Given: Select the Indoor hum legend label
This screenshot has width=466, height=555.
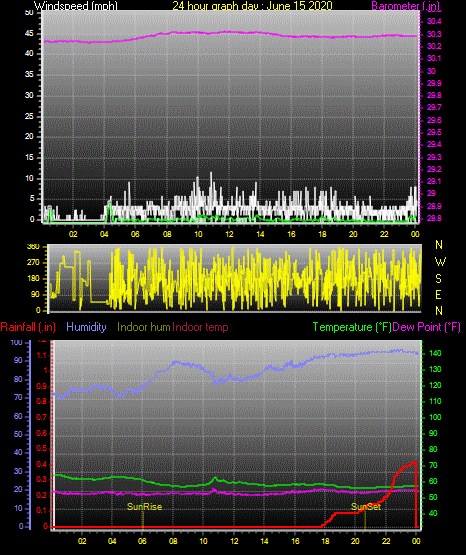Looking at the screenshot, I should [144, 327].
